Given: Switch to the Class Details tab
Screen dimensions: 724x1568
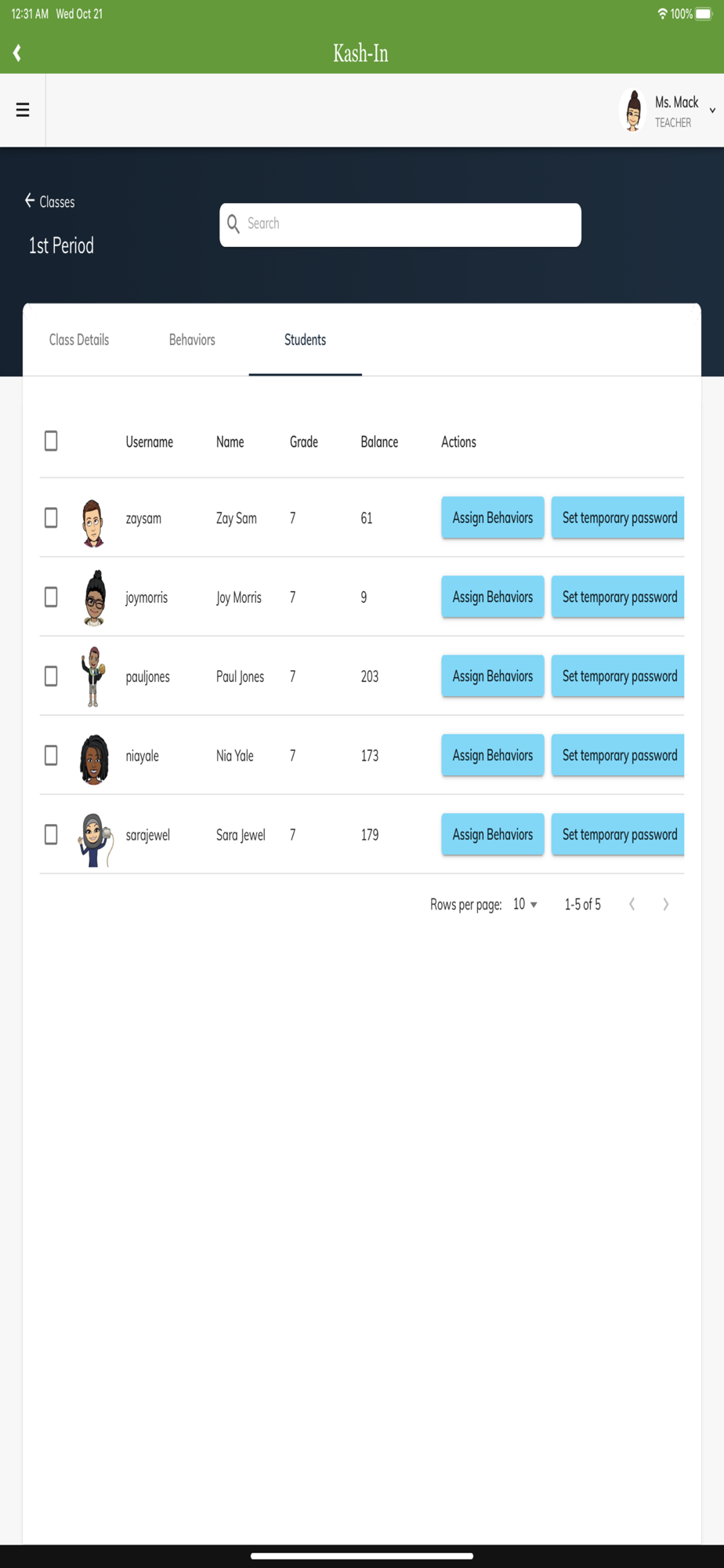Looking at the screenshot, I should tap(79, 339).
